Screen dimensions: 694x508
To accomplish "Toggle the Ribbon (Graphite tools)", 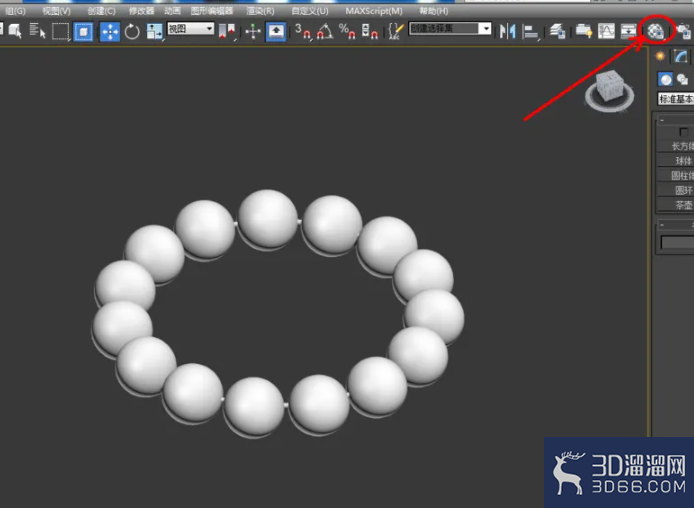I will tap(584, 31).
